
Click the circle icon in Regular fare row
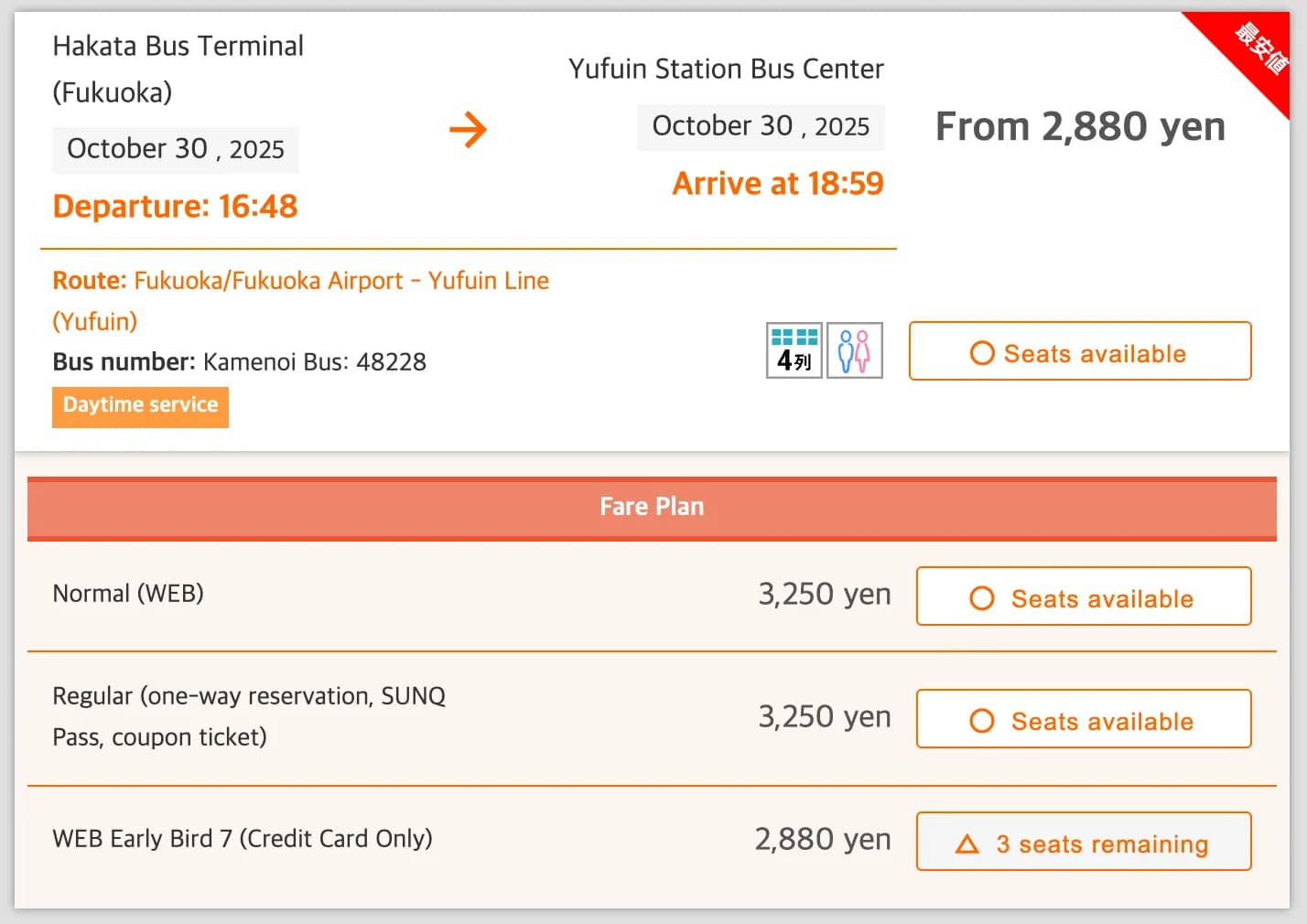[x=981, y=720]
